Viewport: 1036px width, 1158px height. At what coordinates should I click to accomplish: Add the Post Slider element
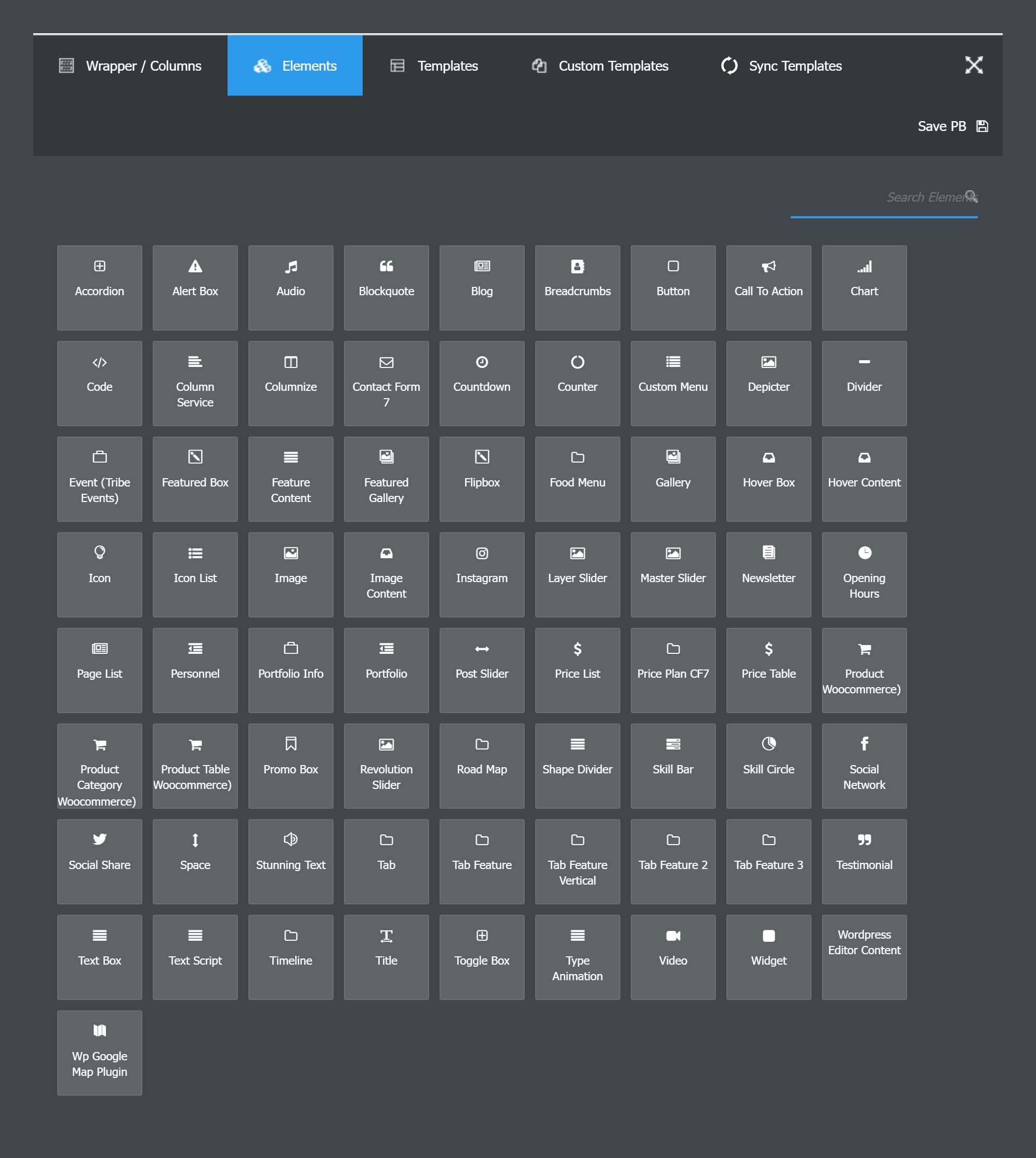point(482,670)
